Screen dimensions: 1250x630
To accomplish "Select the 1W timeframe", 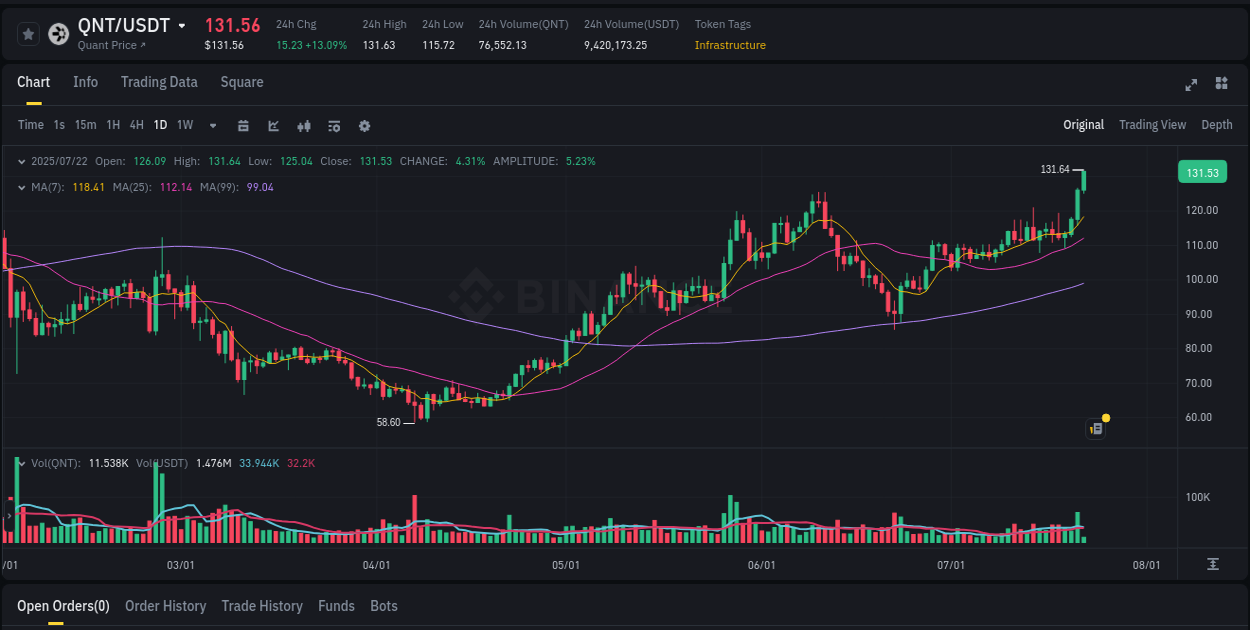I will click(184, 125).
